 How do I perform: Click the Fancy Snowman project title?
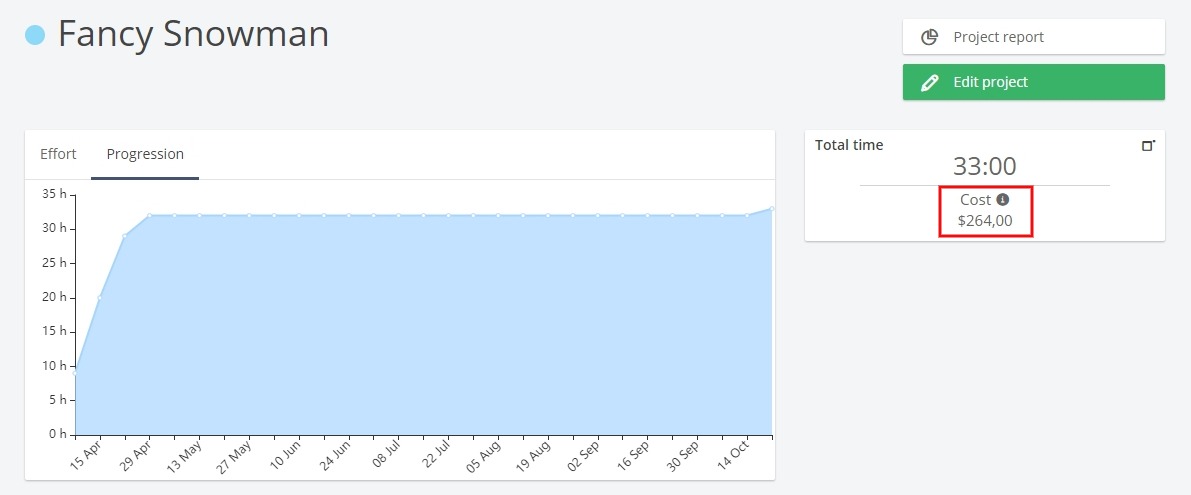(194, 34)
